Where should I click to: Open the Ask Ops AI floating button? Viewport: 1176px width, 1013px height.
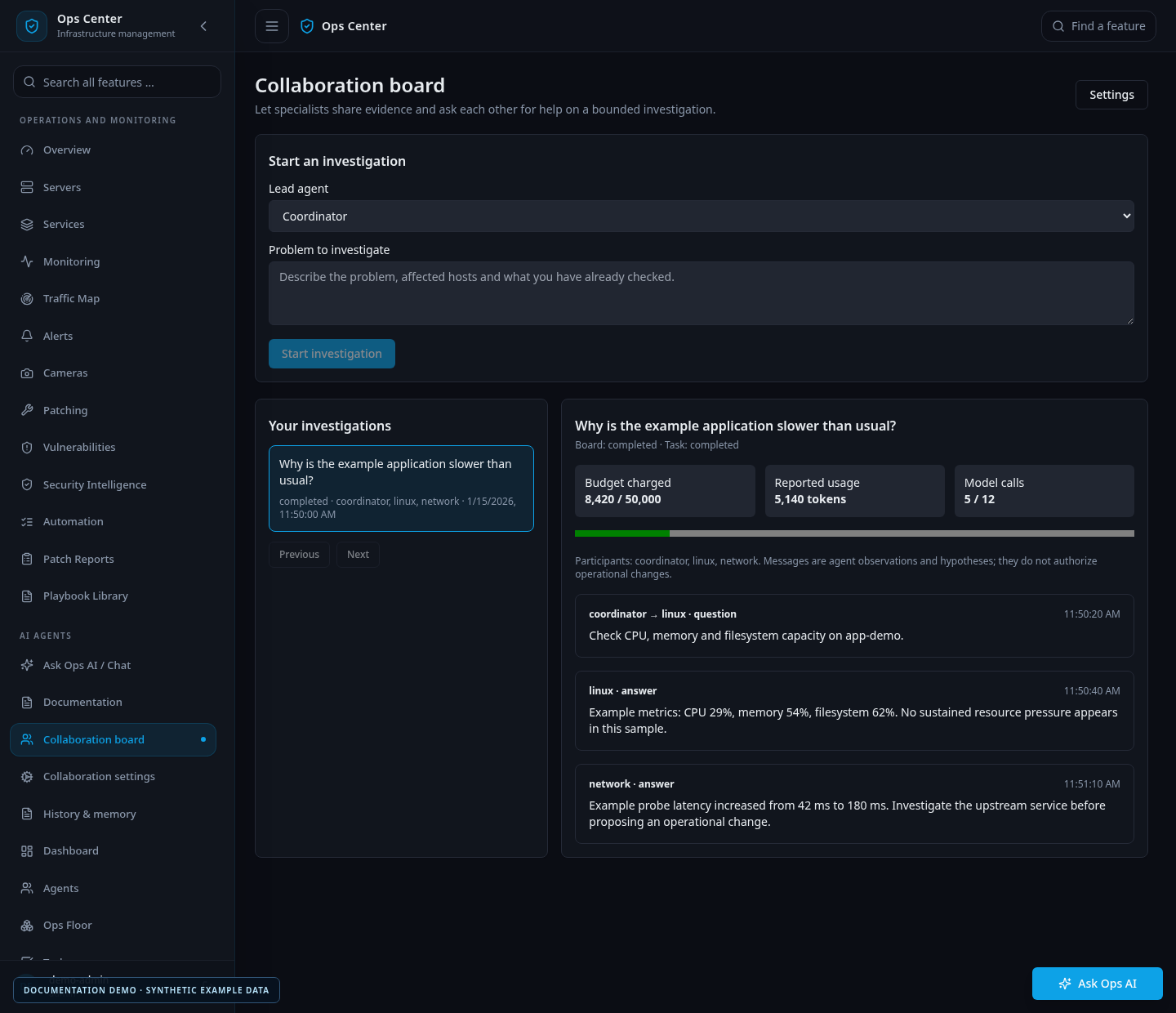click(1097, 984)
